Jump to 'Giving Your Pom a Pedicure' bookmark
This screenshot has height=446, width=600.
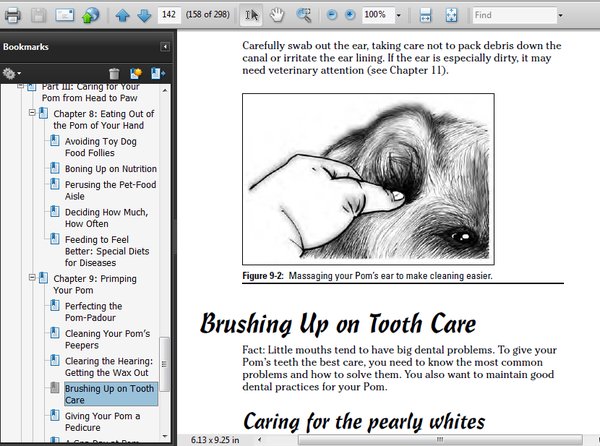coord(102,422)
